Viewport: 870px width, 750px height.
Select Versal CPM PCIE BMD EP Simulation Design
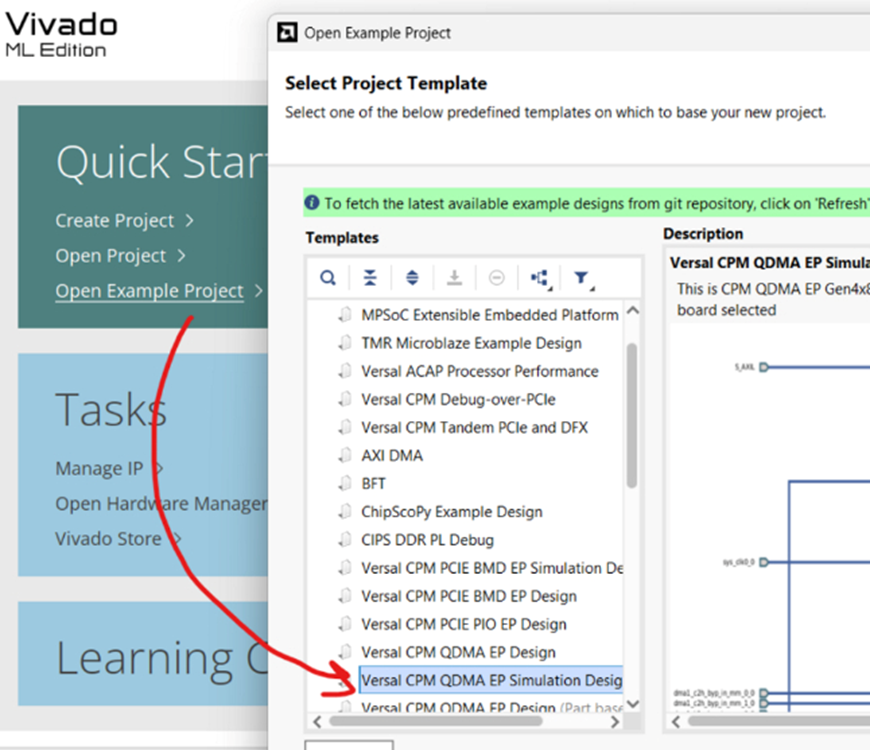492,568
